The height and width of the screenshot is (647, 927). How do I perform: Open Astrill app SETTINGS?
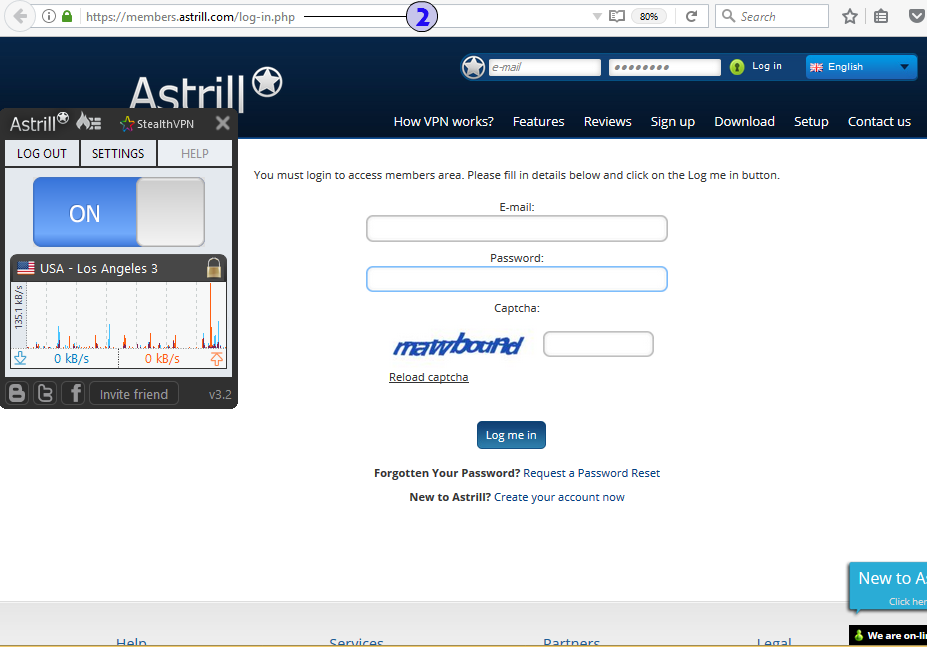[118, 154]
